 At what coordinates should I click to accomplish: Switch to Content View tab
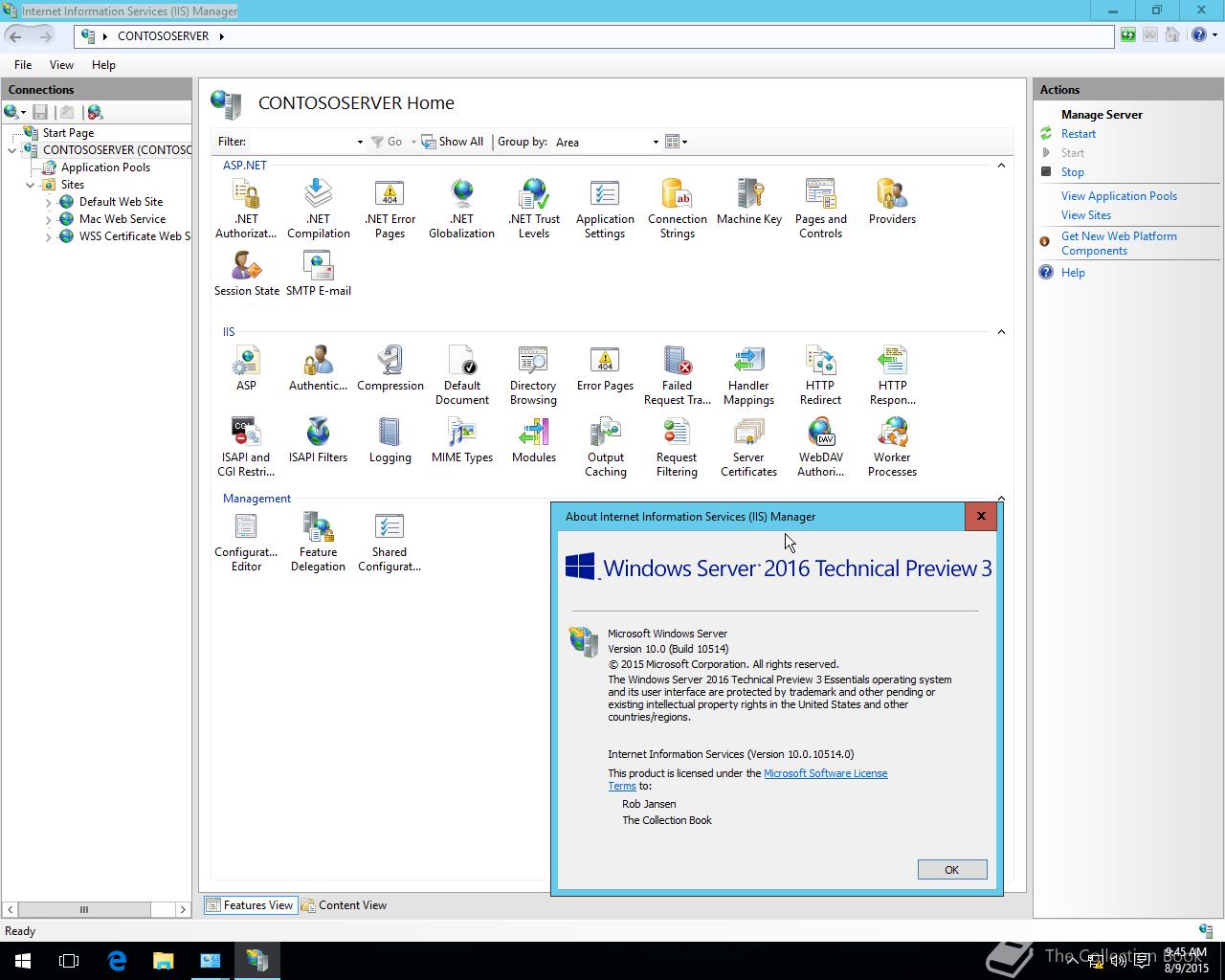pyautogui.click(x=344, y=905)
